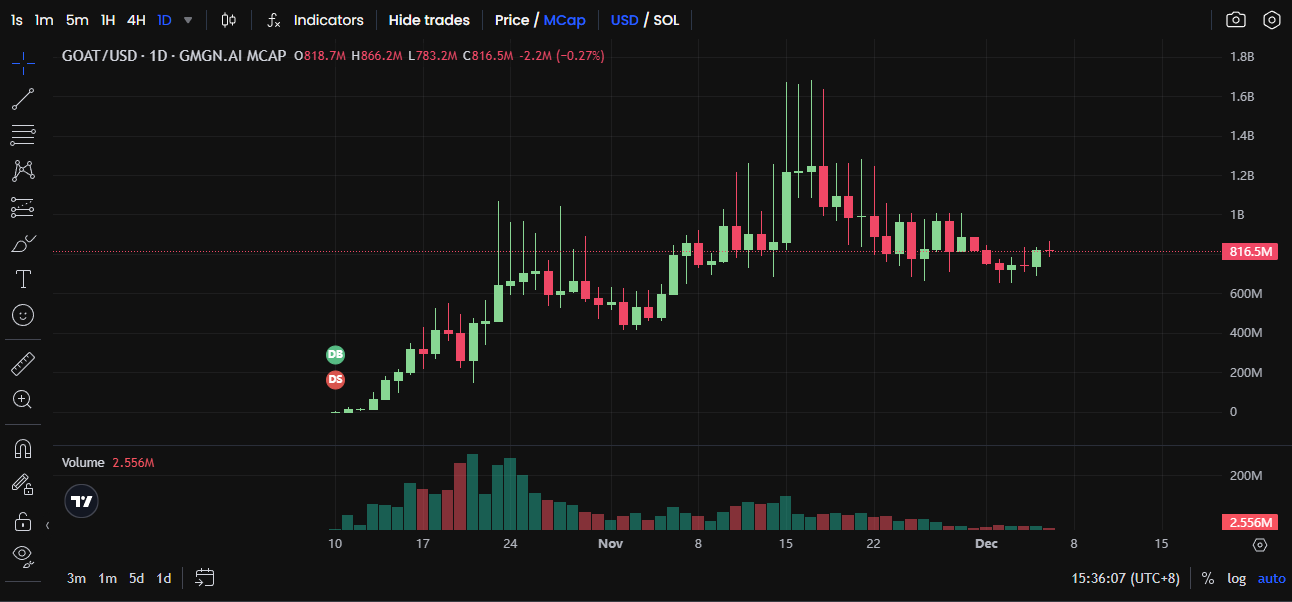Toggle lock all drawing tools
This screenshot has height=602, width=1292.
point(23,521)
